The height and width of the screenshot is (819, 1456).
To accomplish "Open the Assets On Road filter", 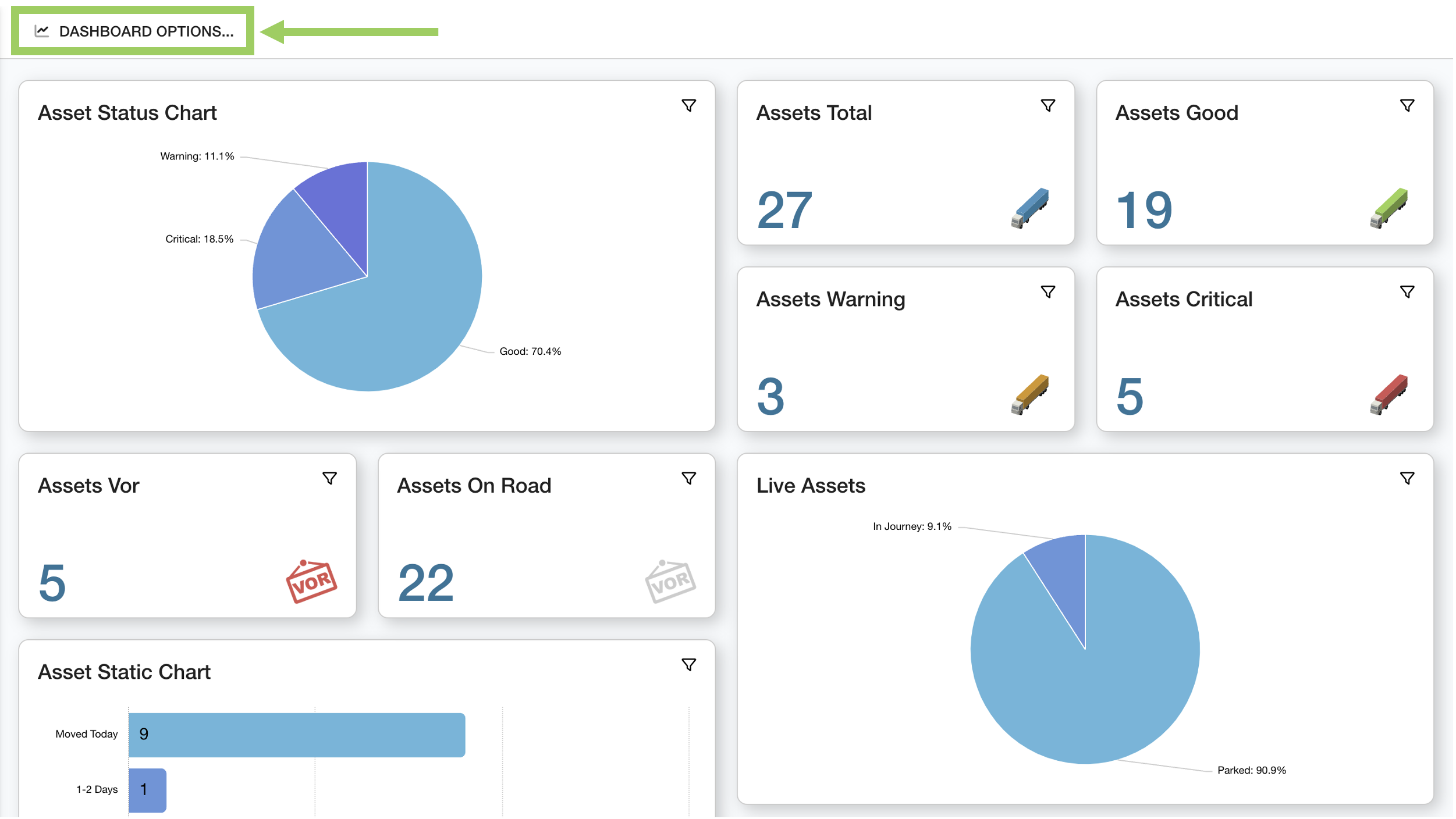I will pos(690,478).
